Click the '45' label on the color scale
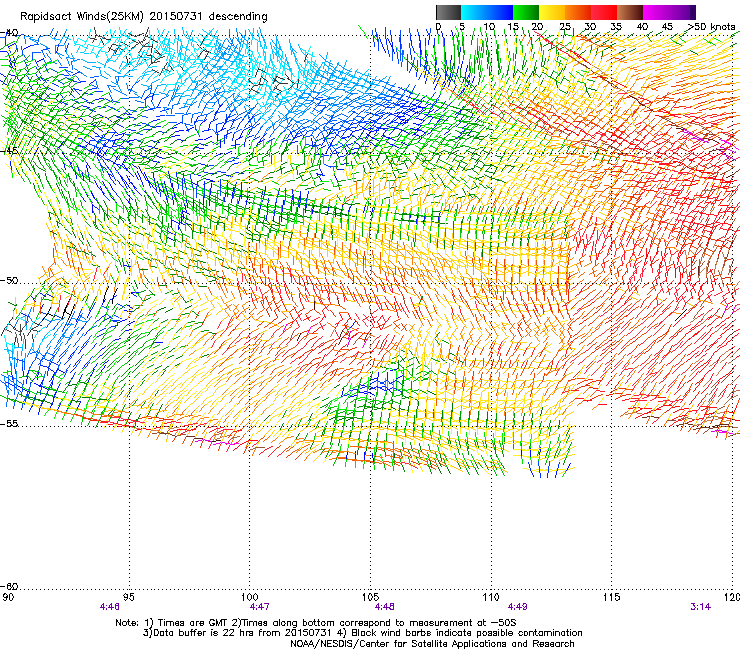 (667, 27)
